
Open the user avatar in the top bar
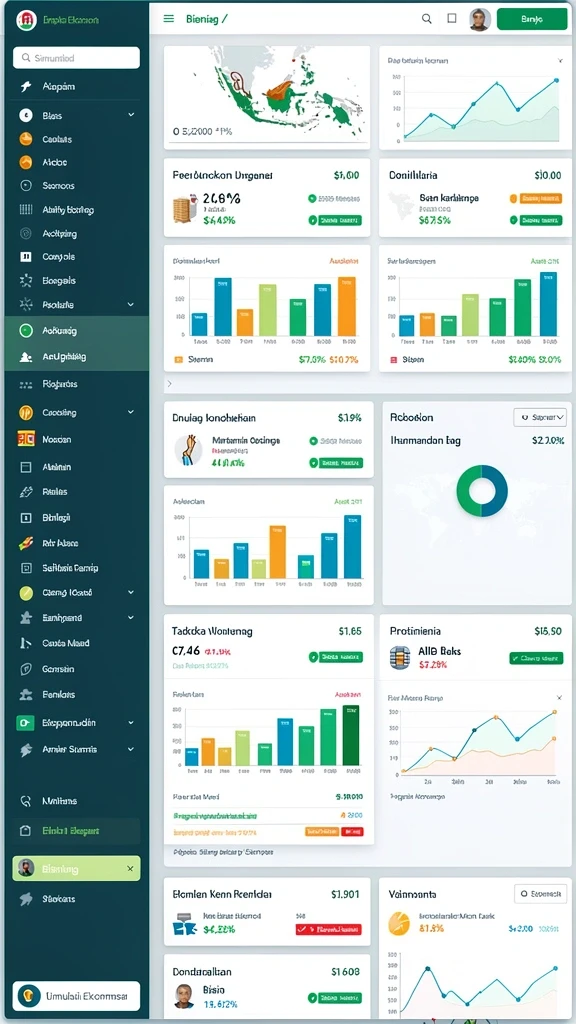point(480,19)
